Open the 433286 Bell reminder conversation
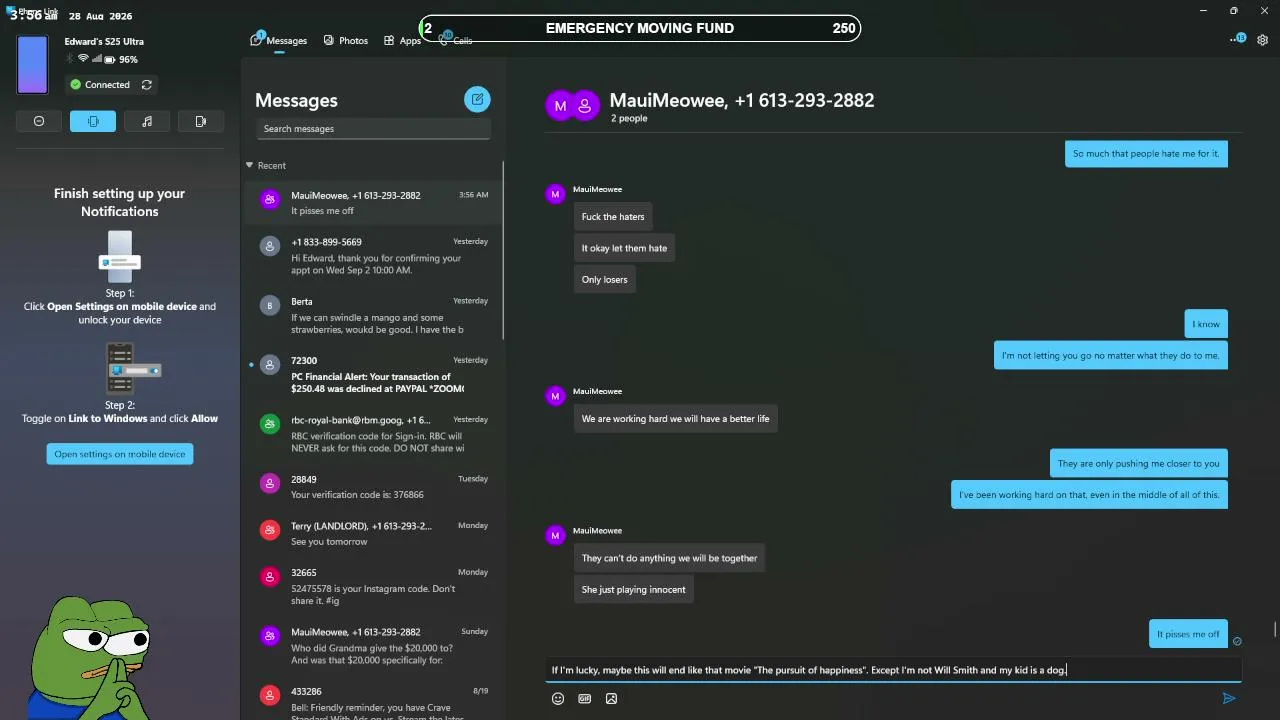 [x=372, y=700]
